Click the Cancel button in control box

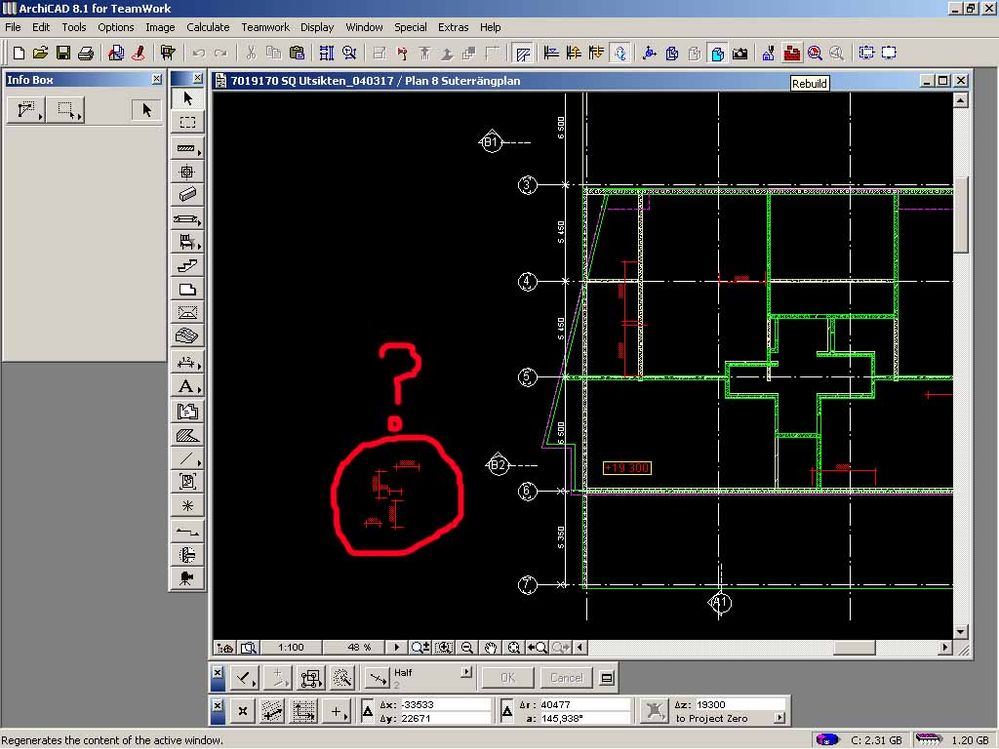(566, 678)
